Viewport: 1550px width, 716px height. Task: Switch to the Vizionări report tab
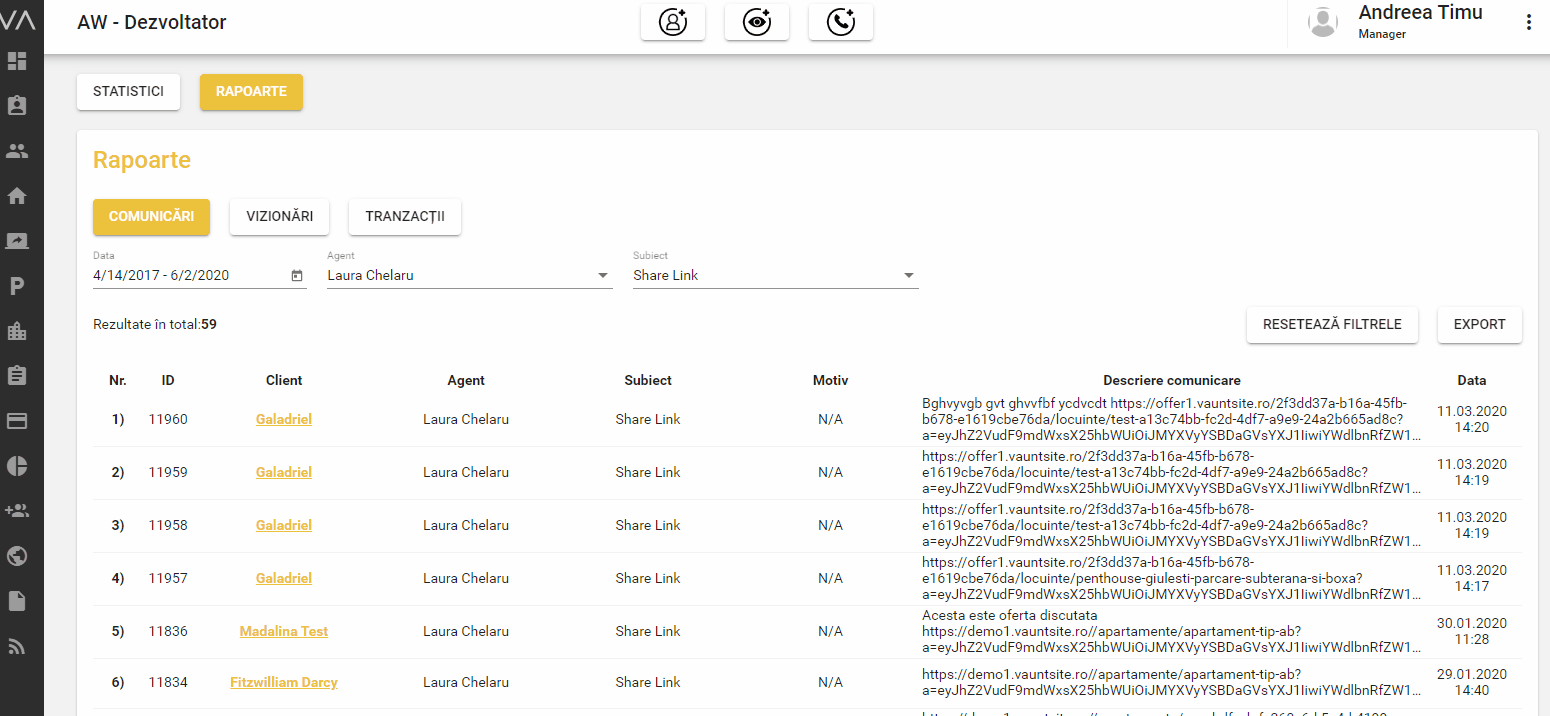point(280,217)
